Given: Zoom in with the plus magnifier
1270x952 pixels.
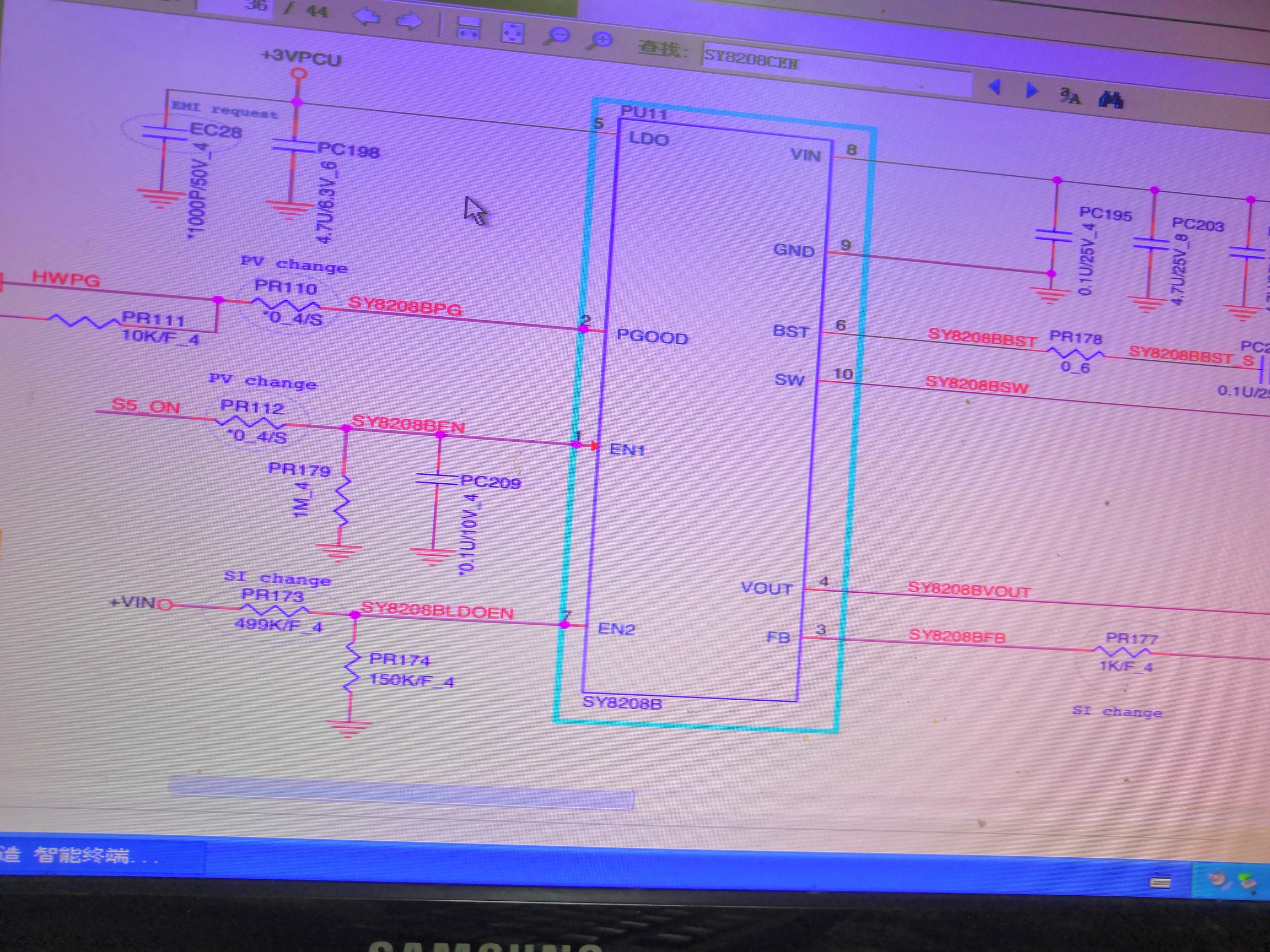Looking at the screenshot, I should coord(601,41).
